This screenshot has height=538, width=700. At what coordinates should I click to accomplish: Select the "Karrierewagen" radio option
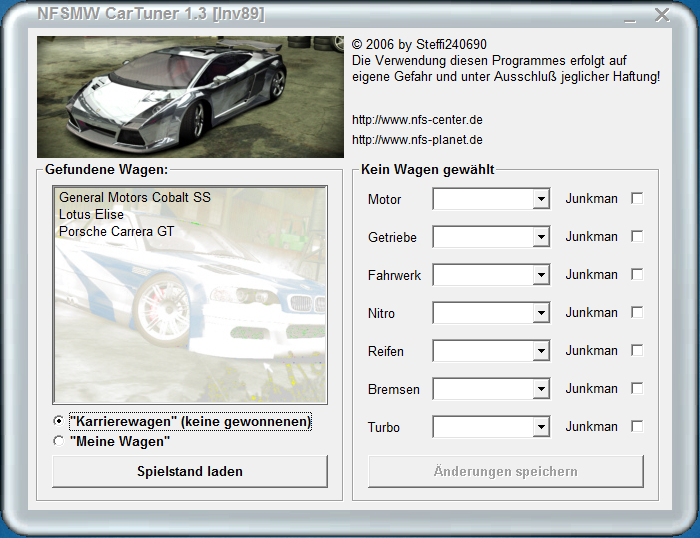click(59, 422)
